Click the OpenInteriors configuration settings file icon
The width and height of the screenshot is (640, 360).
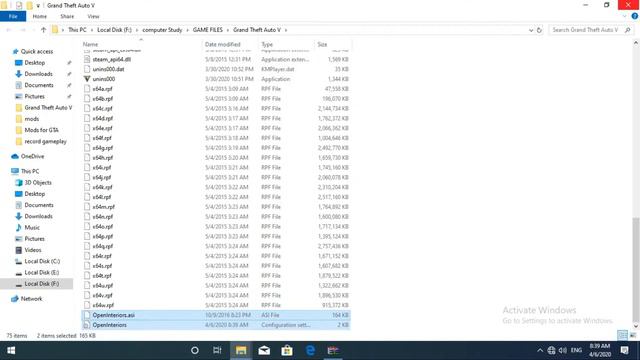pos(87,325)
